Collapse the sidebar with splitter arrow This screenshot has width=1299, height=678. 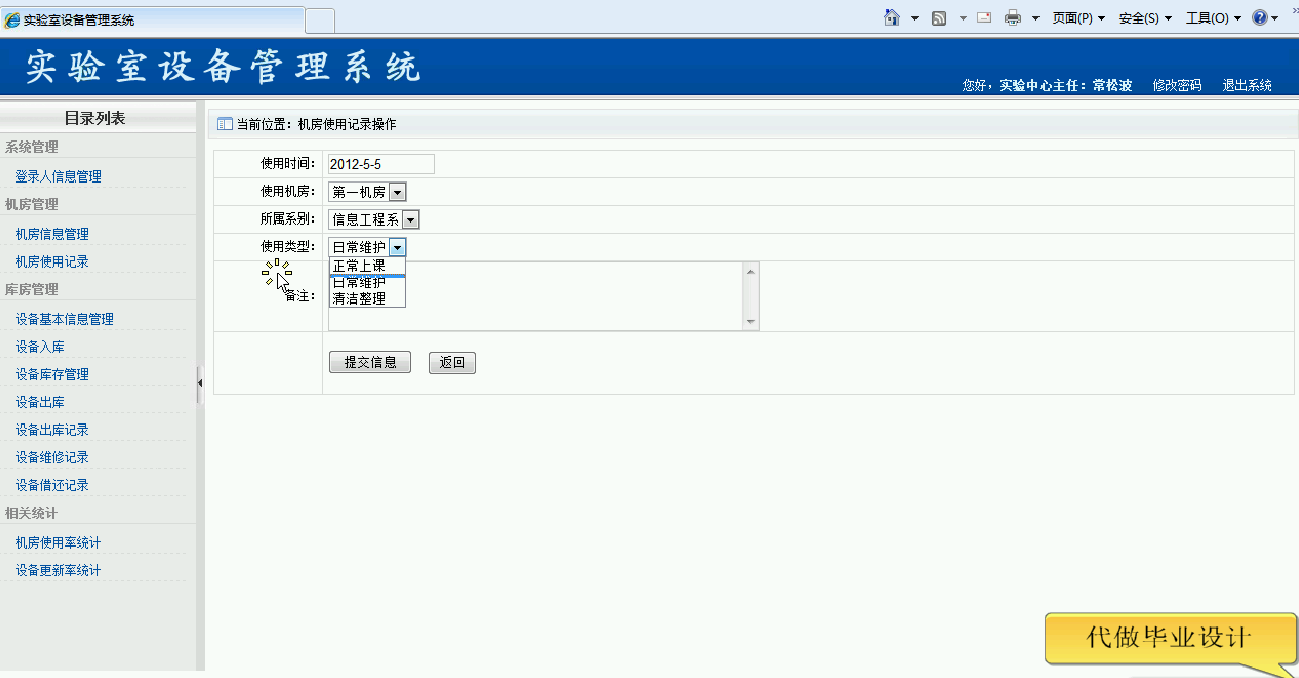point(200,383)
